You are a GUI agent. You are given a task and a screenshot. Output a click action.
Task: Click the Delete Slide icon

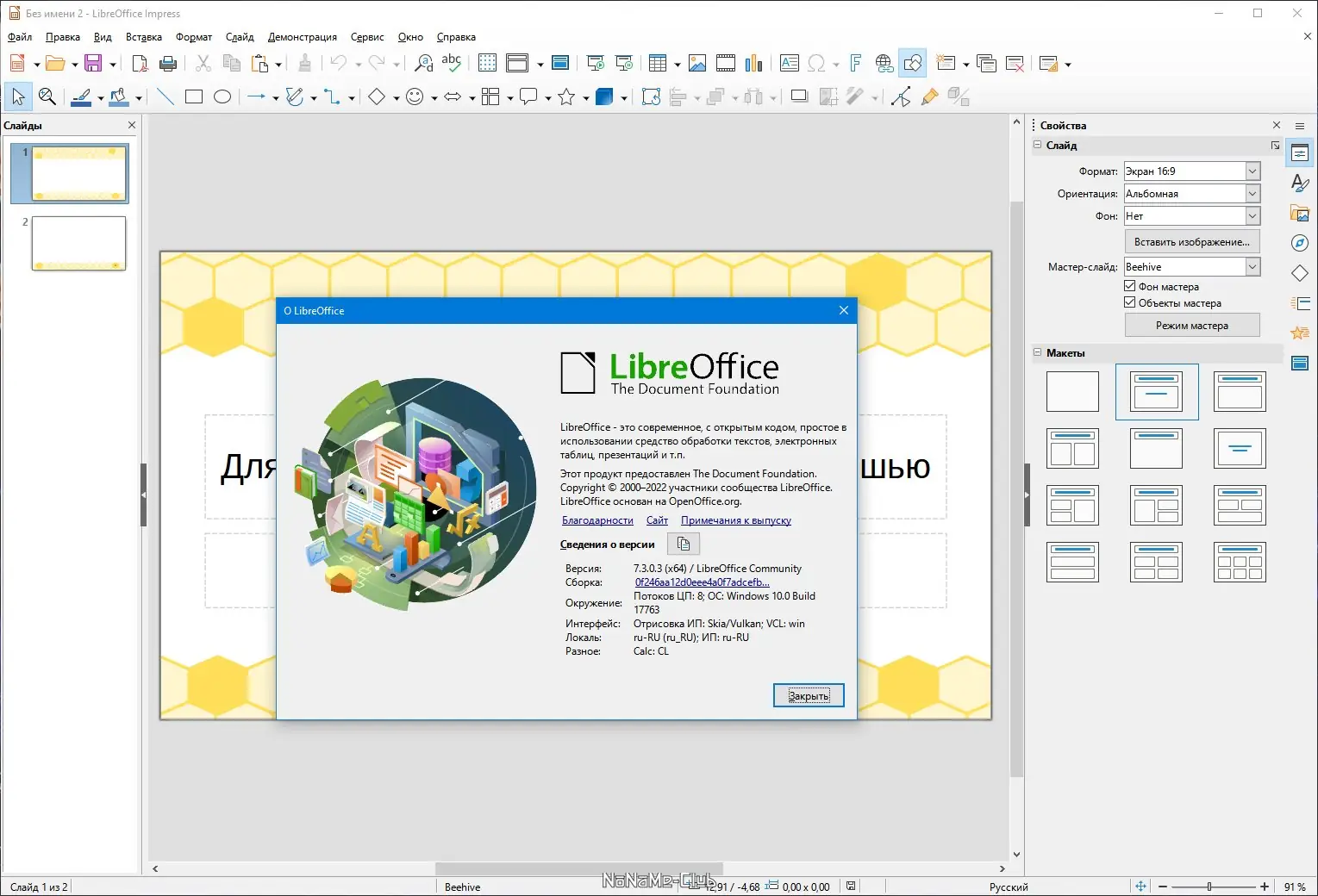[x=1015, y=63]
